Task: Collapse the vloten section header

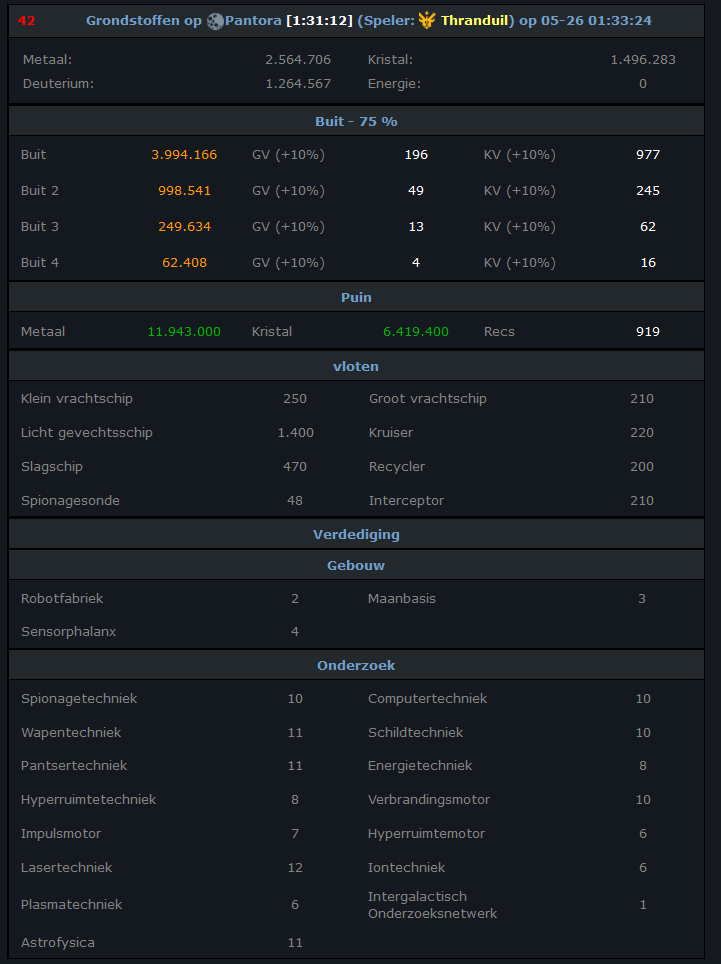Action: pyautogui.click(x=357, y=366)
